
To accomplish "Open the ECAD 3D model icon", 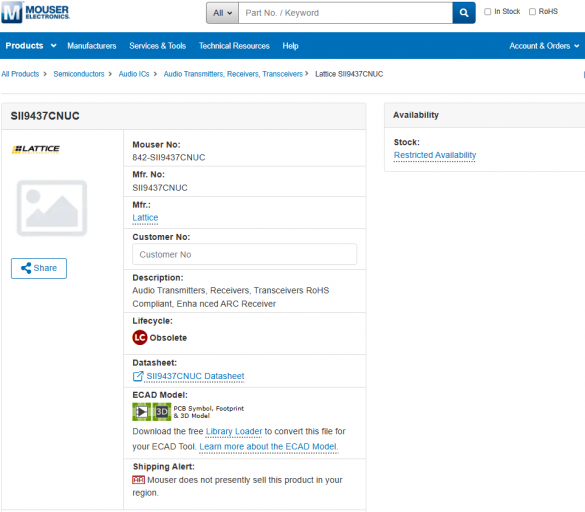I will (162, 412).
